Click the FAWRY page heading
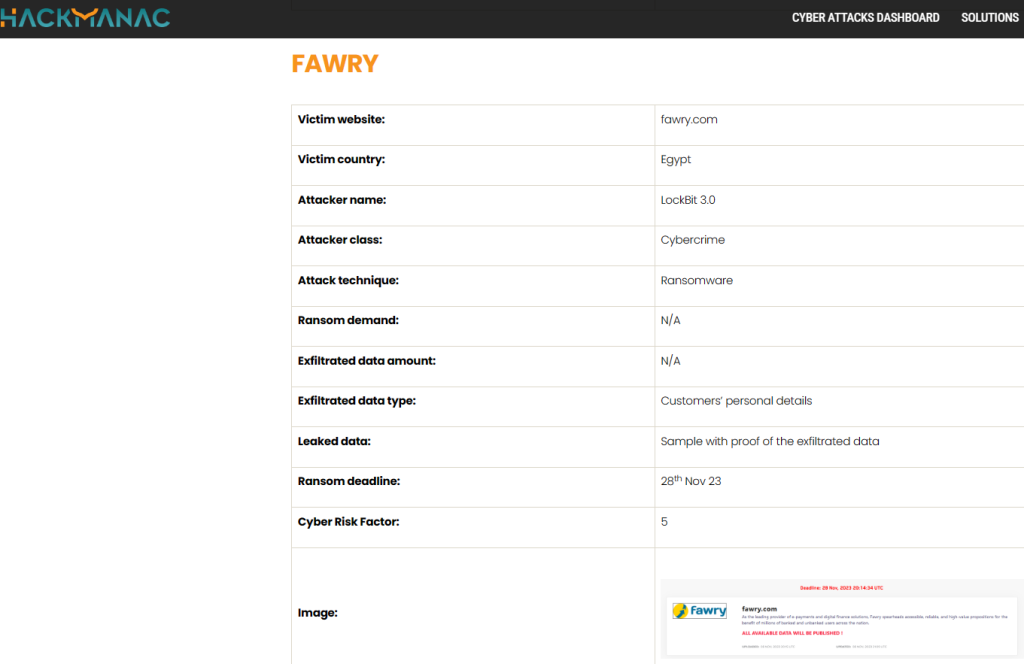This screenshot has width=1024, height=664. point(335,64)
